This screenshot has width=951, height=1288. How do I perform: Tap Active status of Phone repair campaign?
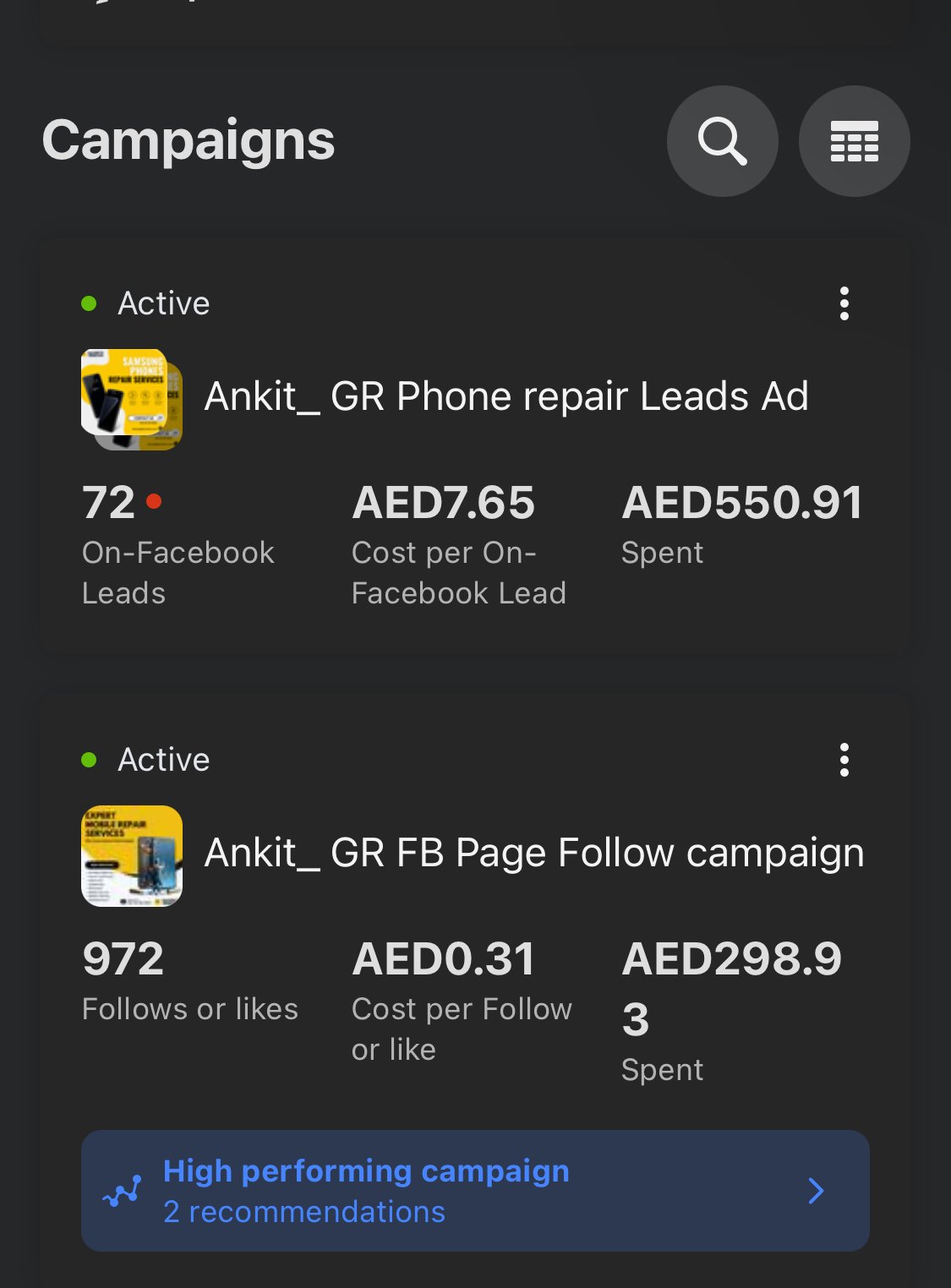coord(163,303)
